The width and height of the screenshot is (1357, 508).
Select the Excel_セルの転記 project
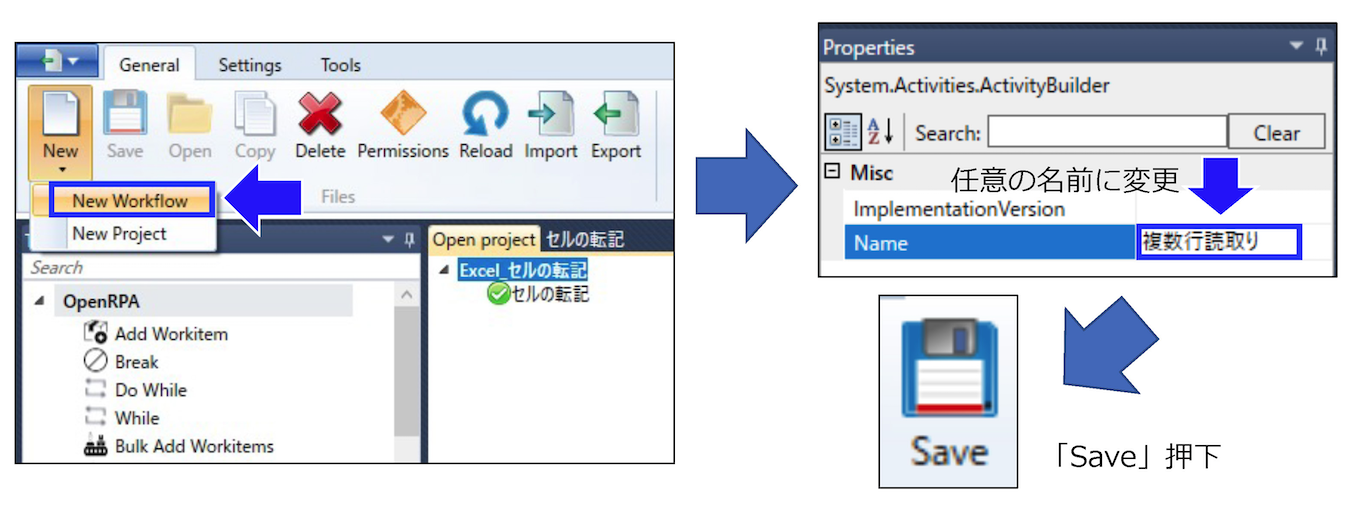tap(523, 271)
